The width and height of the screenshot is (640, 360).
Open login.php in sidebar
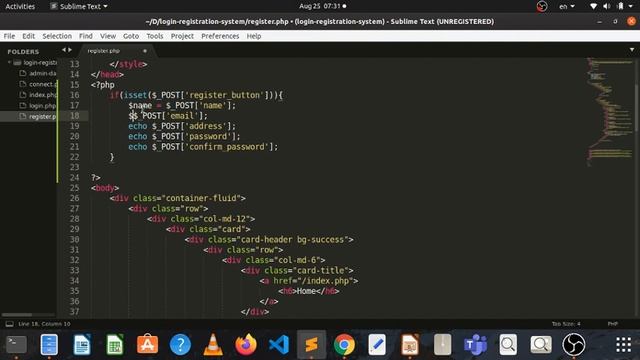pyautogui.click(x=42, y=106)
